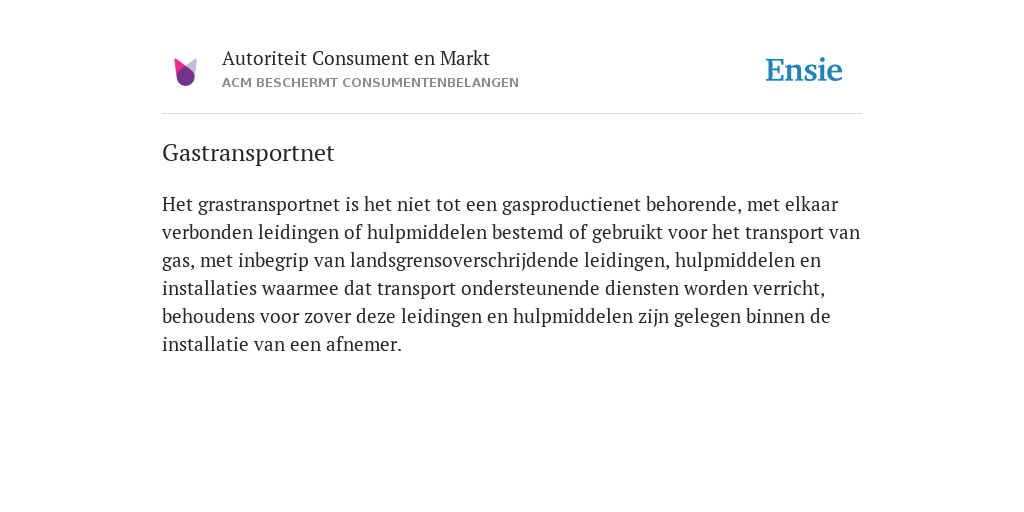Image resolution: width=1024 pixels, height=512 pixels.
Task: Click the word 'elkaar' ending the first line
Action: point(812,205)
